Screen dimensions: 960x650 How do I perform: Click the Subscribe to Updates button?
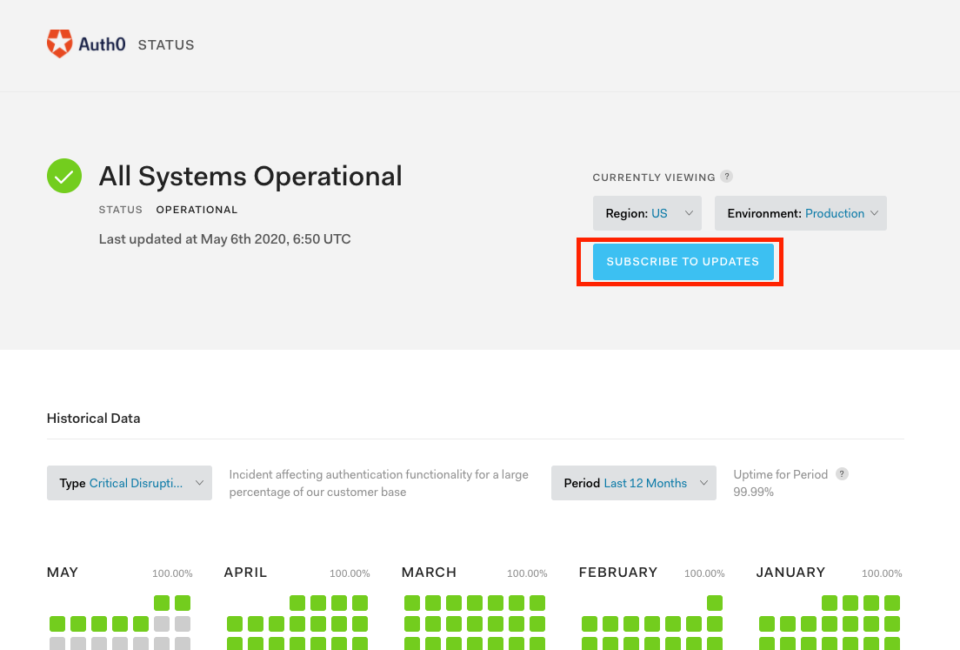[683, 261]
